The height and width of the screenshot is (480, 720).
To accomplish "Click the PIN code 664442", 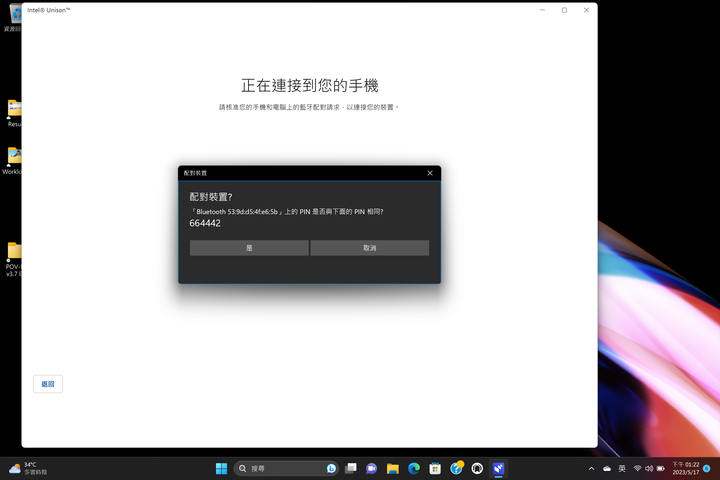I will tap(205, 223).
